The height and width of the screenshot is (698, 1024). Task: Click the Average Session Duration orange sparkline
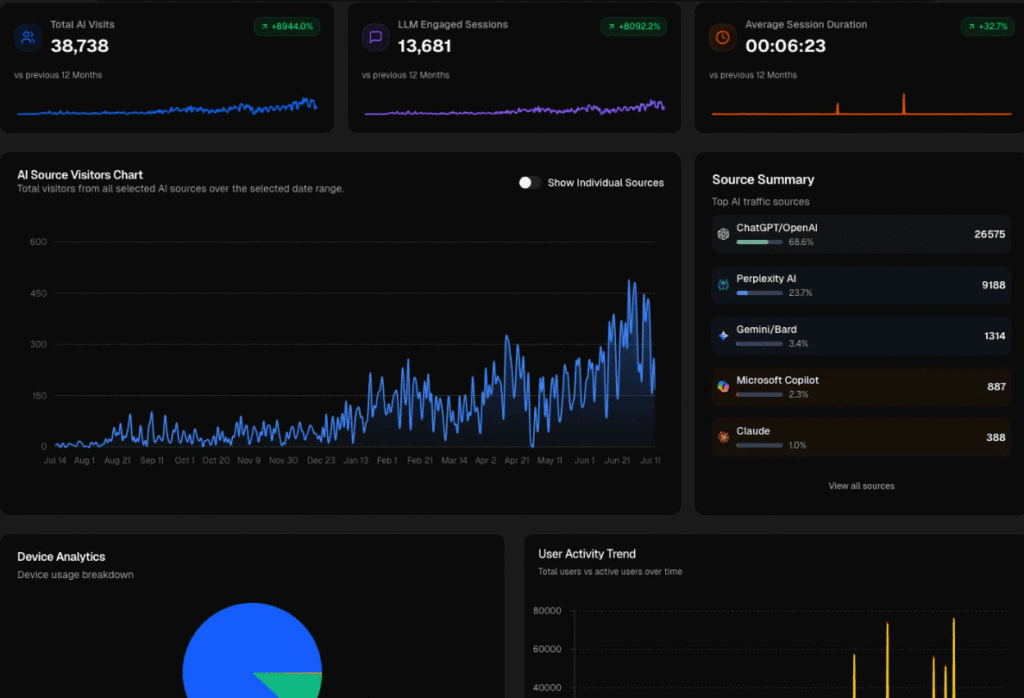coord(860,110)
